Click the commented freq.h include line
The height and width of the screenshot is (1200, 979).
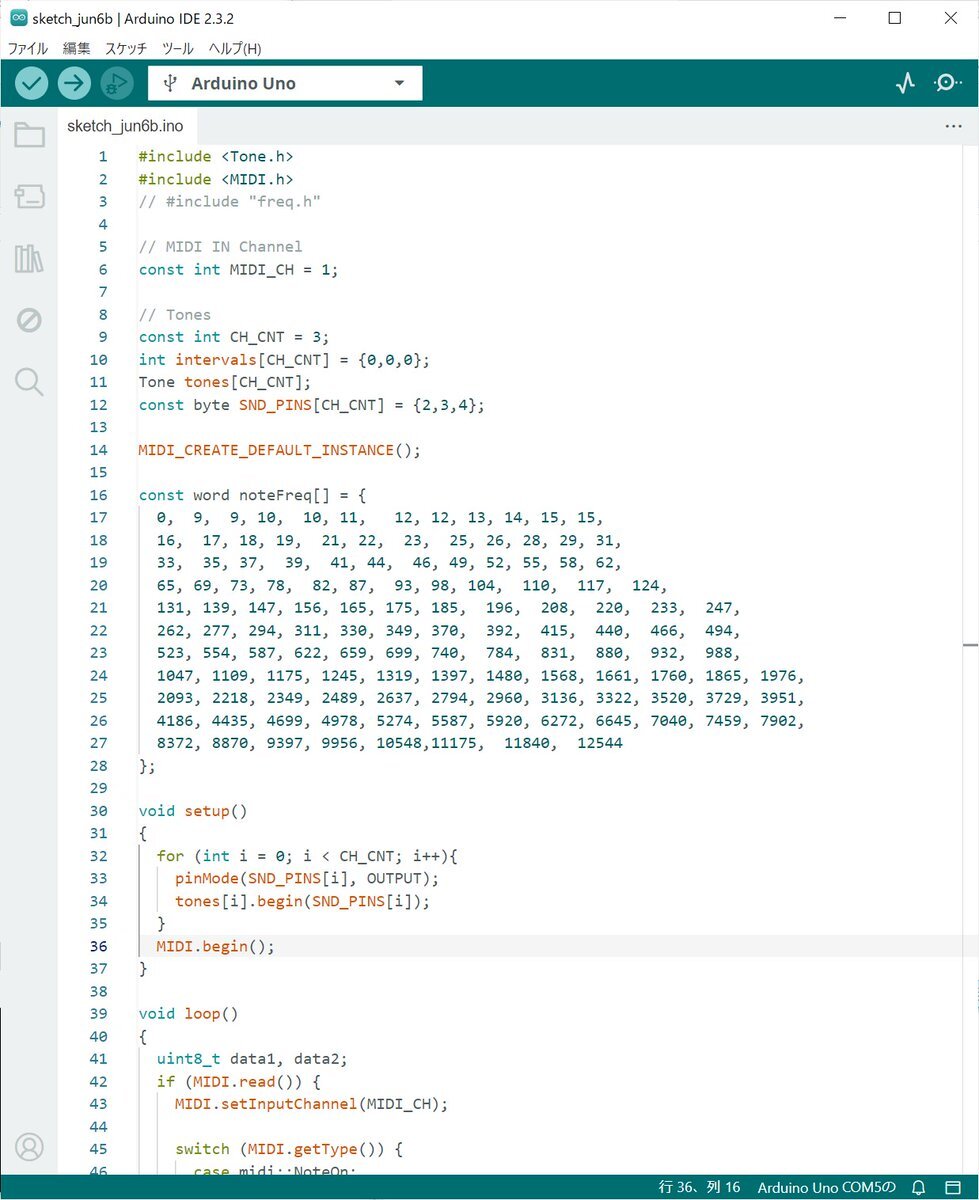230,201
